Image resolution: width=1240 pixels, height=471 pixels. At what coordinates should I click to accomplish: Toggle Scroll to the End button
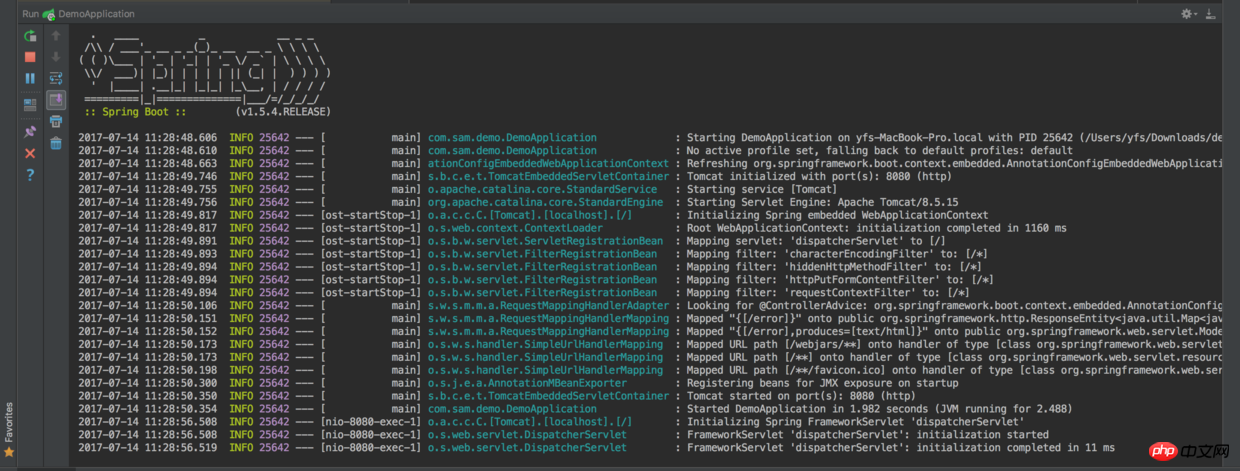[56, 100]
